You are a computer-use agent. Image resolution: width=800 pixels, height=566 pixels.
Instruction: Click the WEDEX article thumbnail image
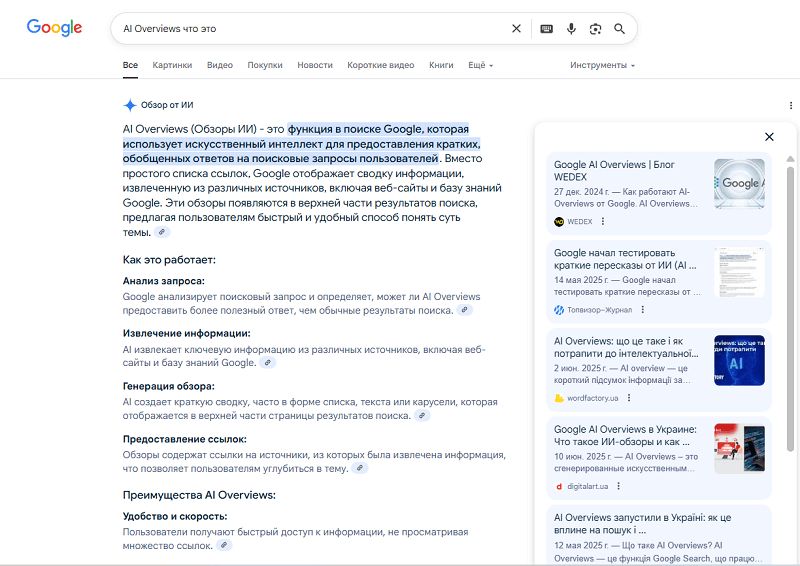click(739, 184)
